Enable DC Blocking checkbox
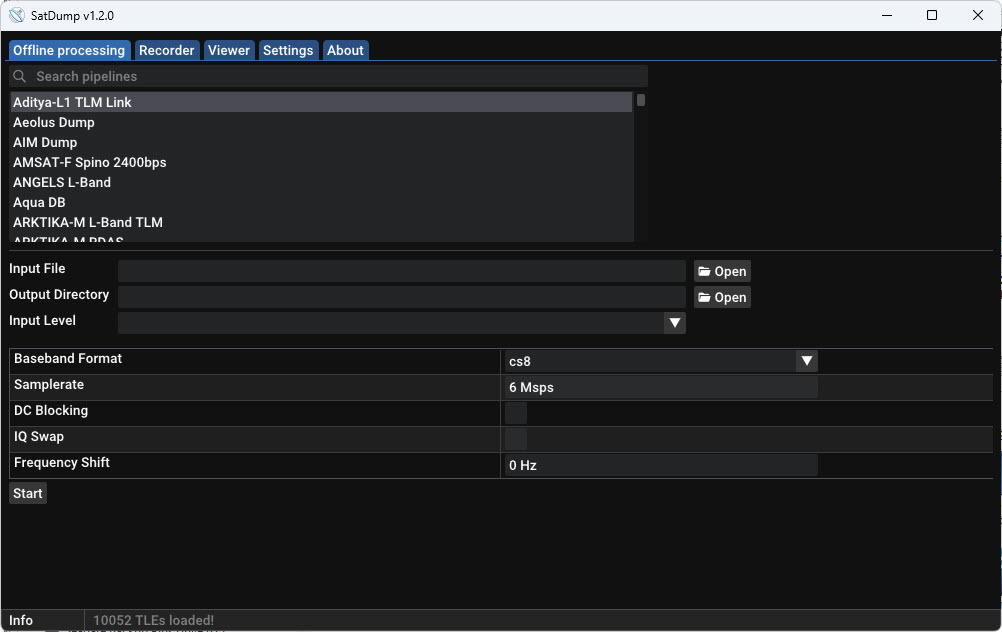 click(x=515, y=412)
